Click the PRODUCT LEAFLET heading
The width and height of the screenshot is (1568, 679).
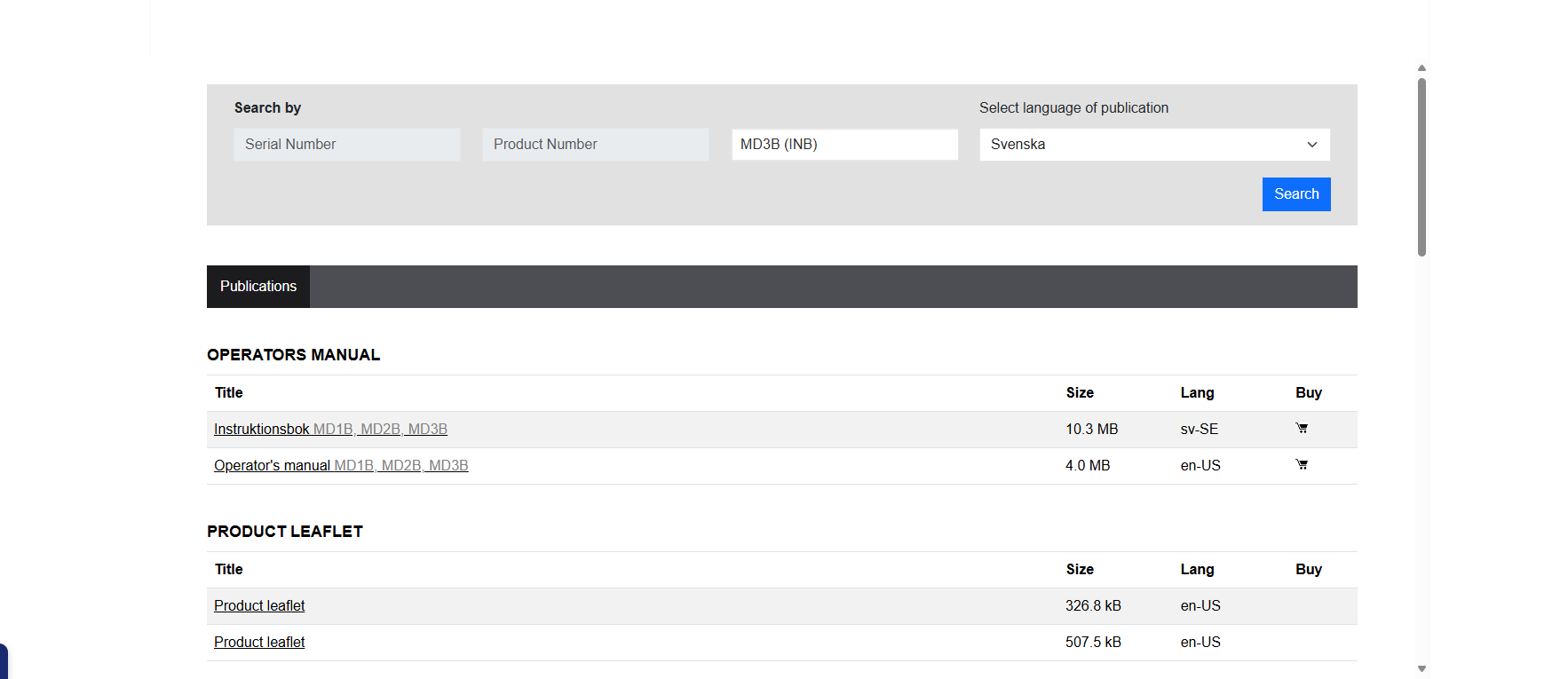285,532
